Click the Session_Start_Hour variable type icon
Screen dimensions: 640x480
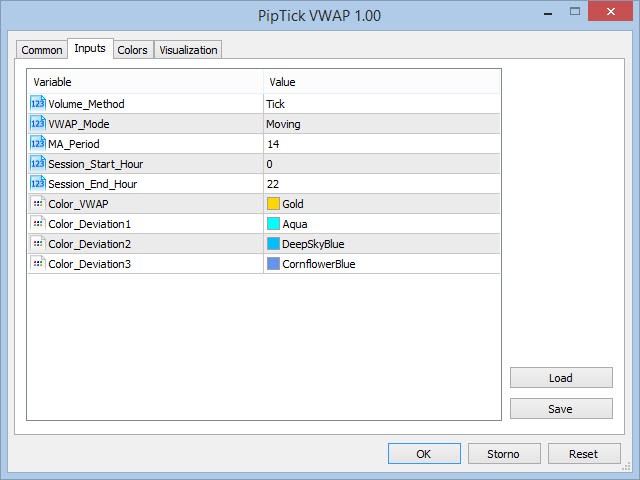(38, 163)
